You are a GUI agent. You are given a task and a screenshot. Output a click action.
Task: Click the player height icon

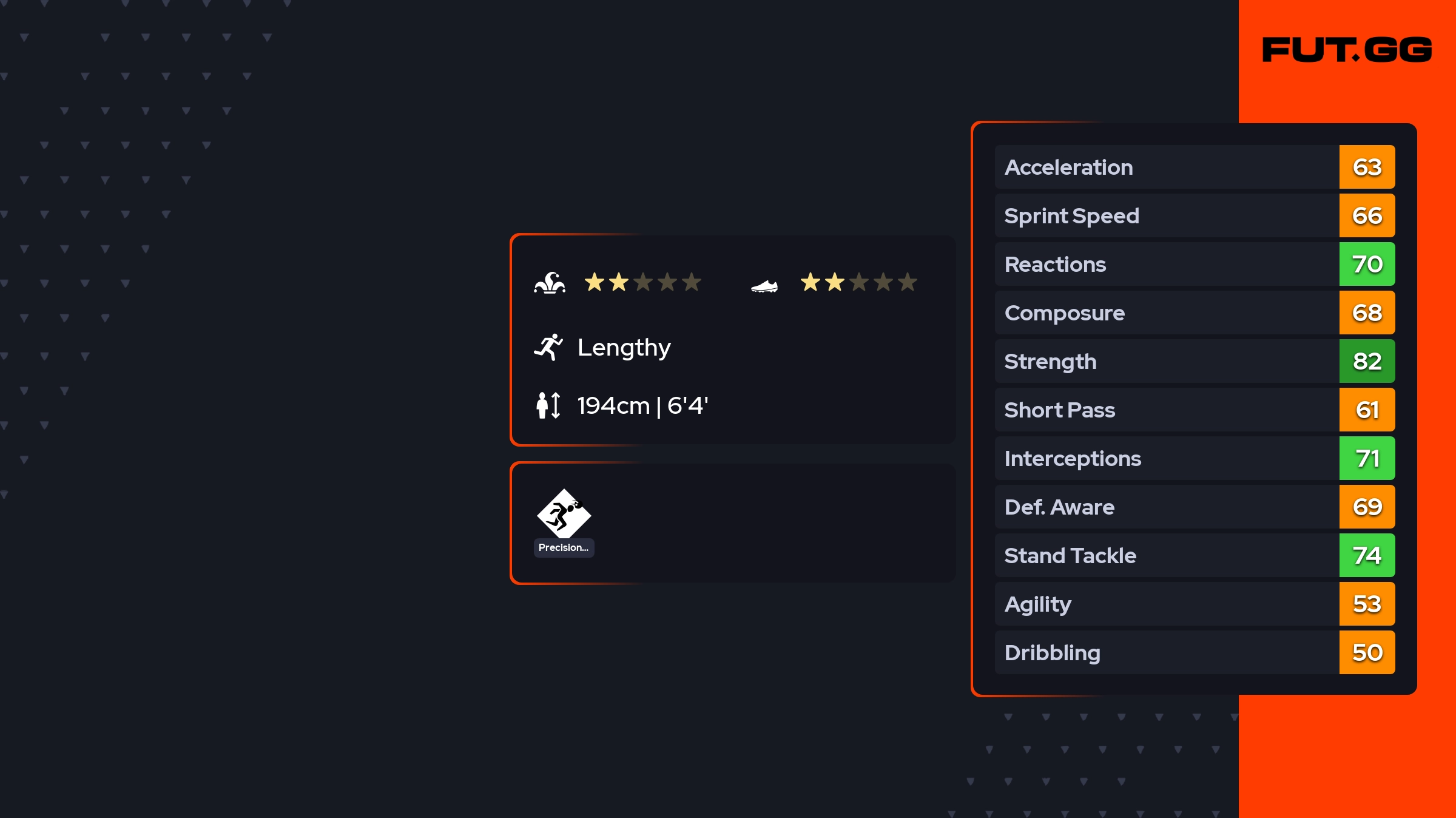coord(548,405)
